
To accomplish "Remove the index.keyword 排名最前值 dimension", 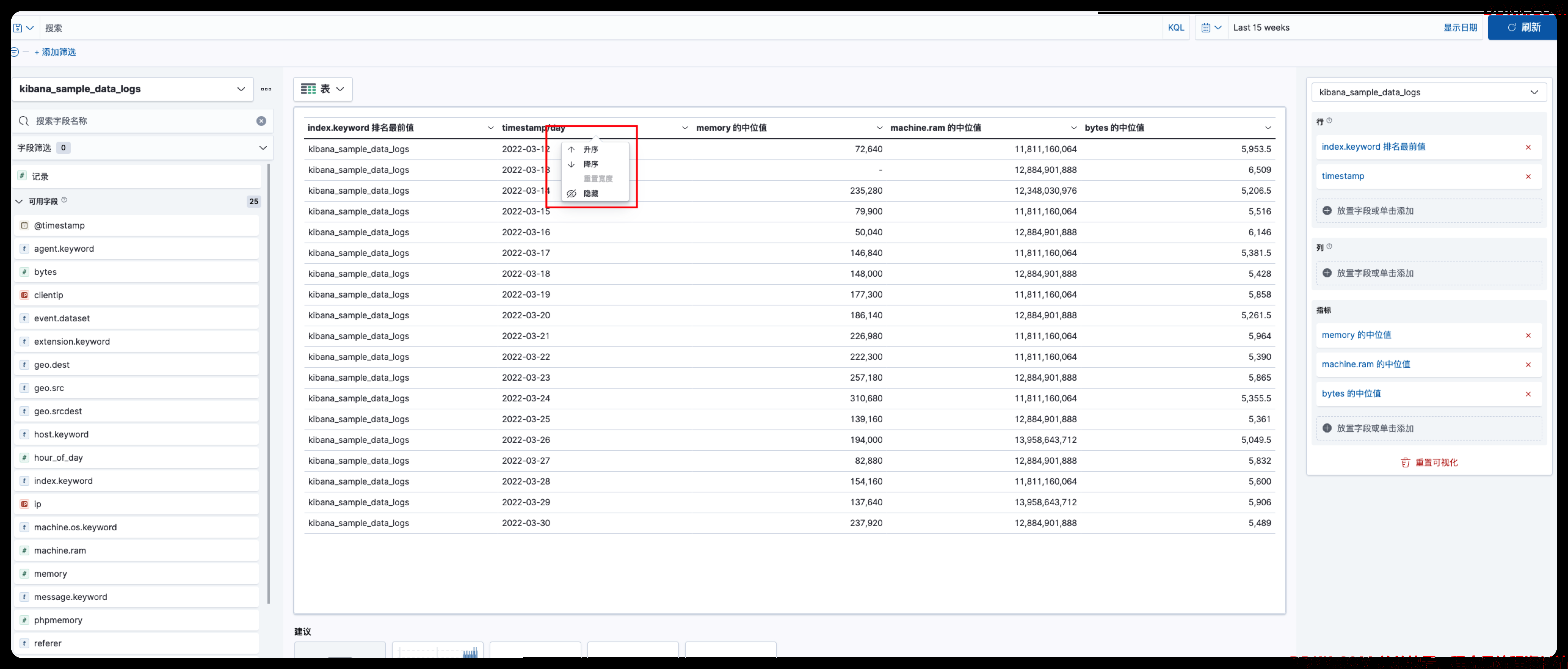I will (1528, 148).
